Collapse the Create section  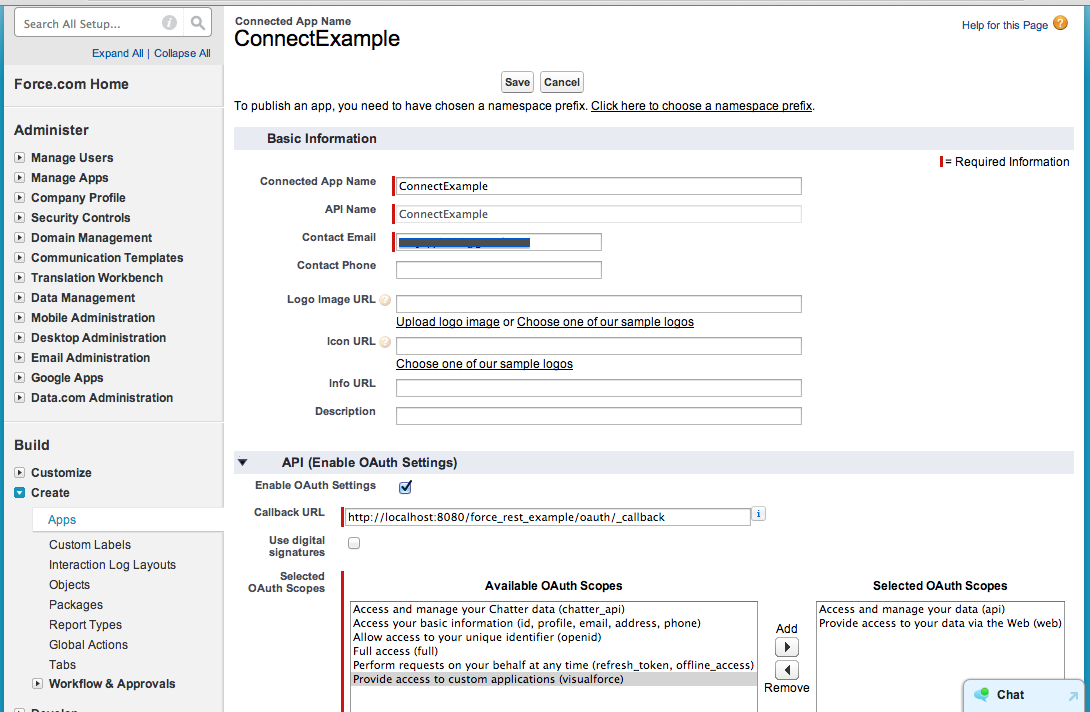[19, 493]
